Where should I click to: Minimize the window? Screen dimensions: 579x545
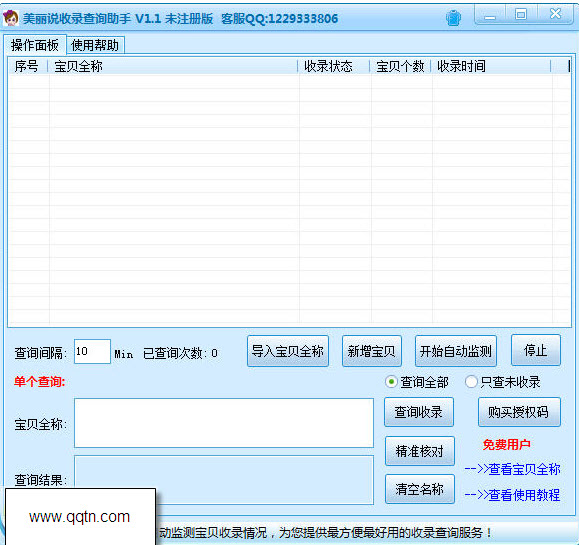click(x=490, y=16)
